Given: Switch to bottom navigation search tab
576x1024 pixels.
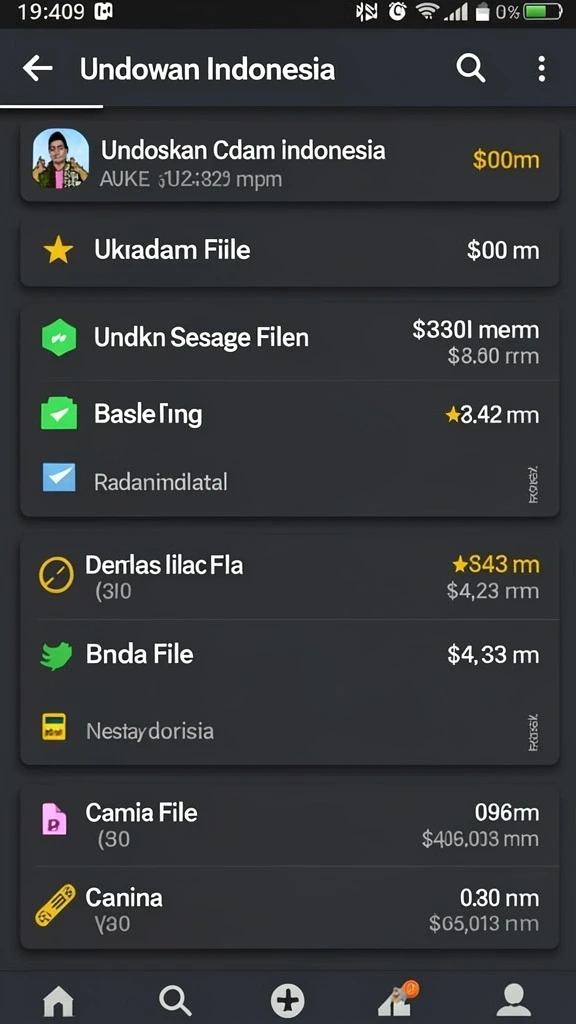Looking at the screenshot, I should (175, 1000).
